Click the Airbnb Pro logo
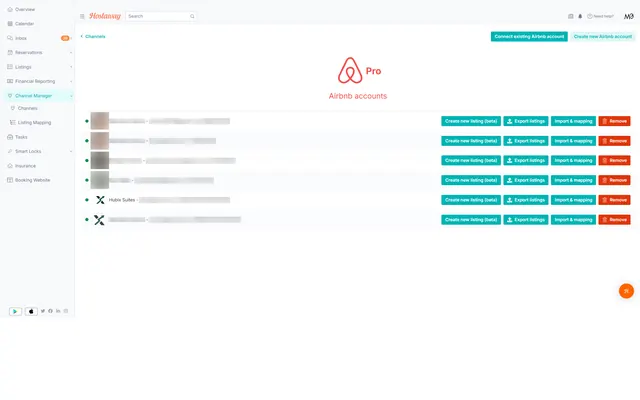The height and width of the screenshot is (400, 640). 359,70
